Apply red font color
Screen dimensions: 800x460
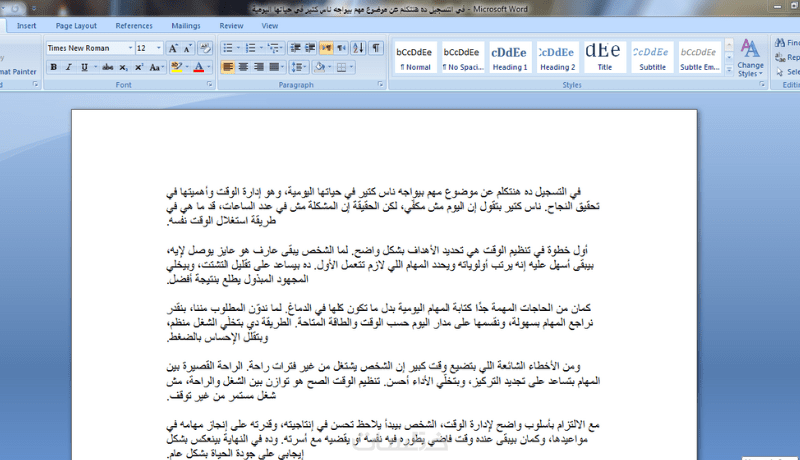point(199,67)
